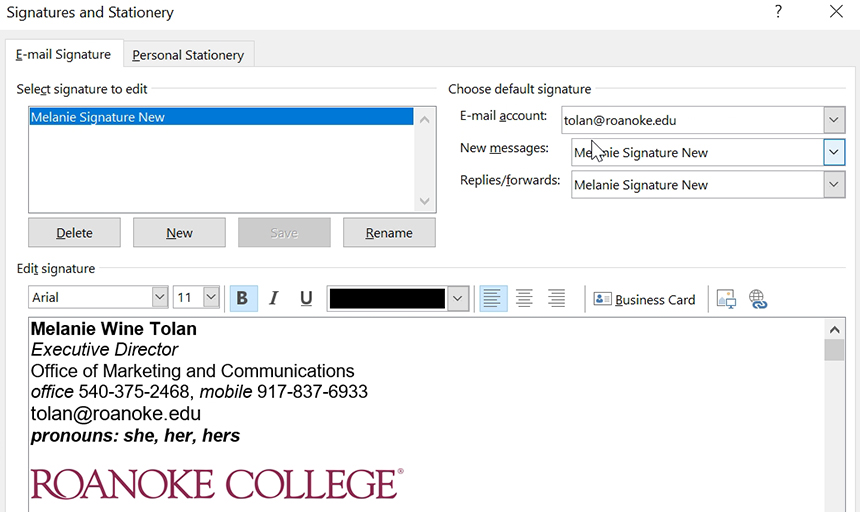The image size is (860, 512).
Task: Click the Delete signature button
Action: click(x=74, y=233)
